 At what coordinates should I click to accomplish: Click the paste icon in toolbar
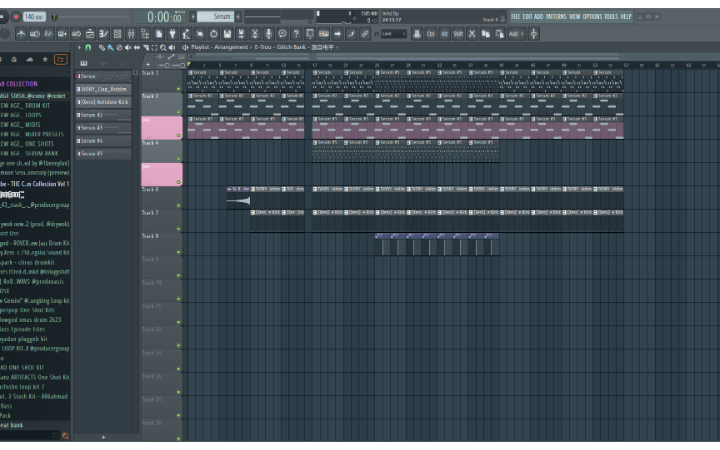[x=500, y=34]
